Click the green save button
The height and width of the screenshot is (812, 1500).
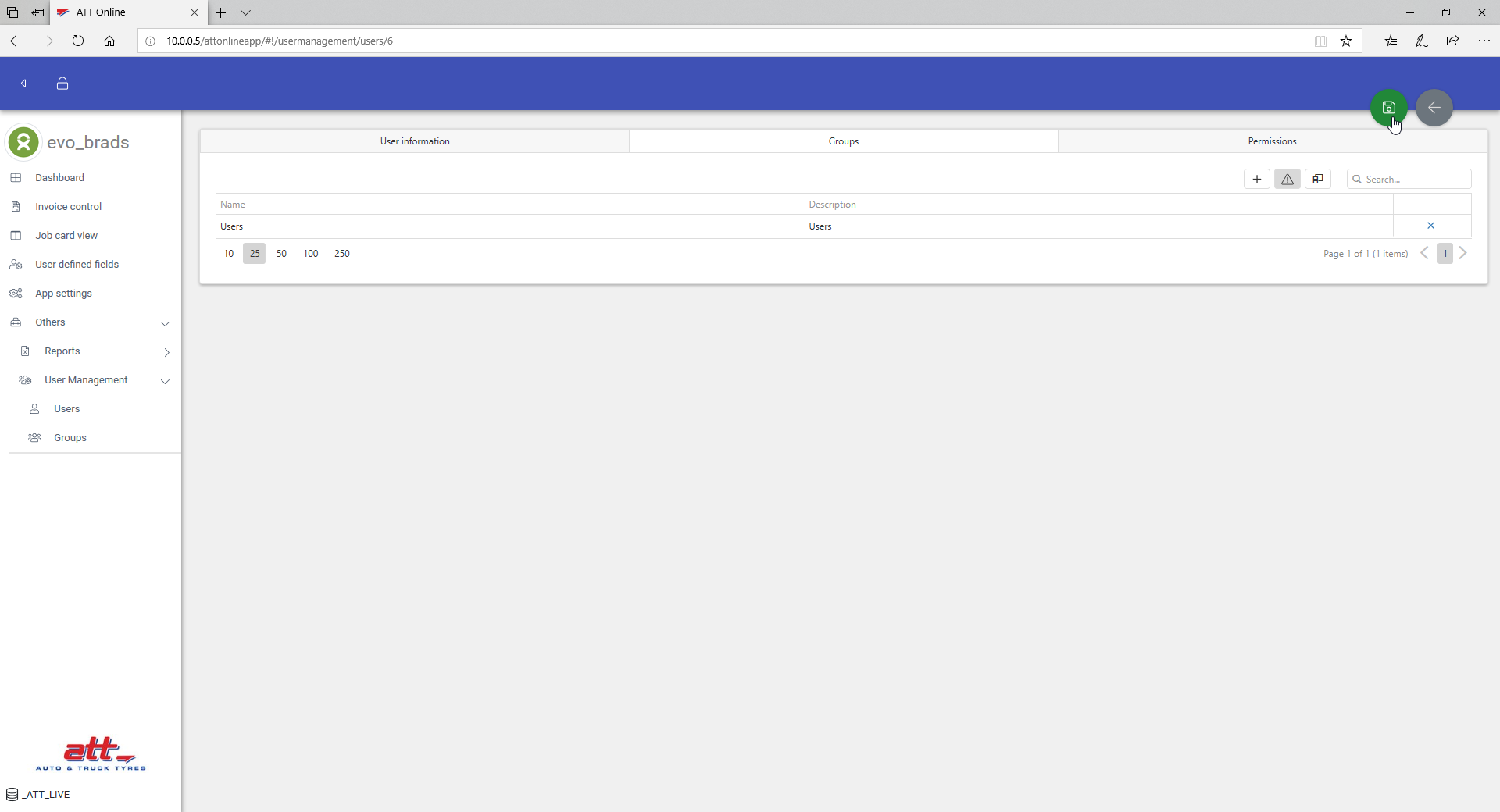[x=1388, y=108]
